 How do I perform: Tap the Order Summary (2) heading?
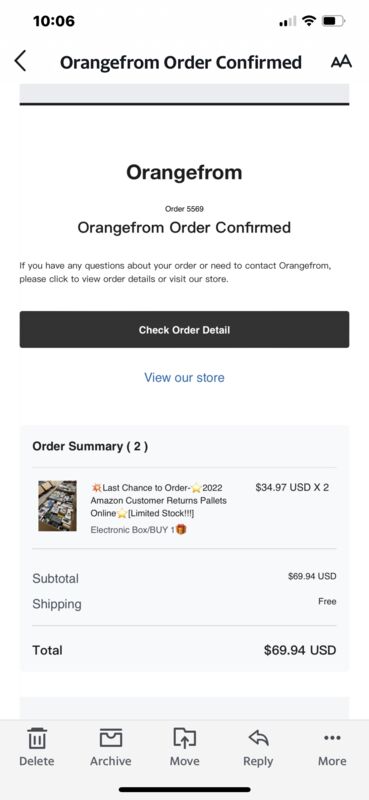(x=90, y=446)
